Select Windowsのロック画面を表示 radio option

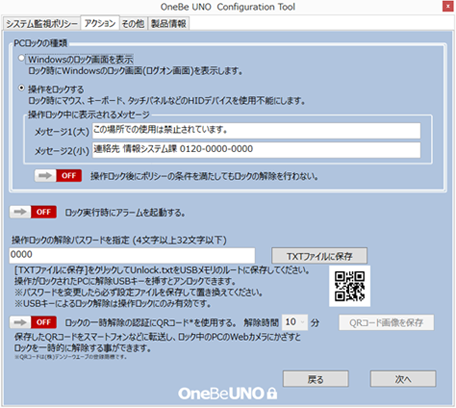coord(22,58)
